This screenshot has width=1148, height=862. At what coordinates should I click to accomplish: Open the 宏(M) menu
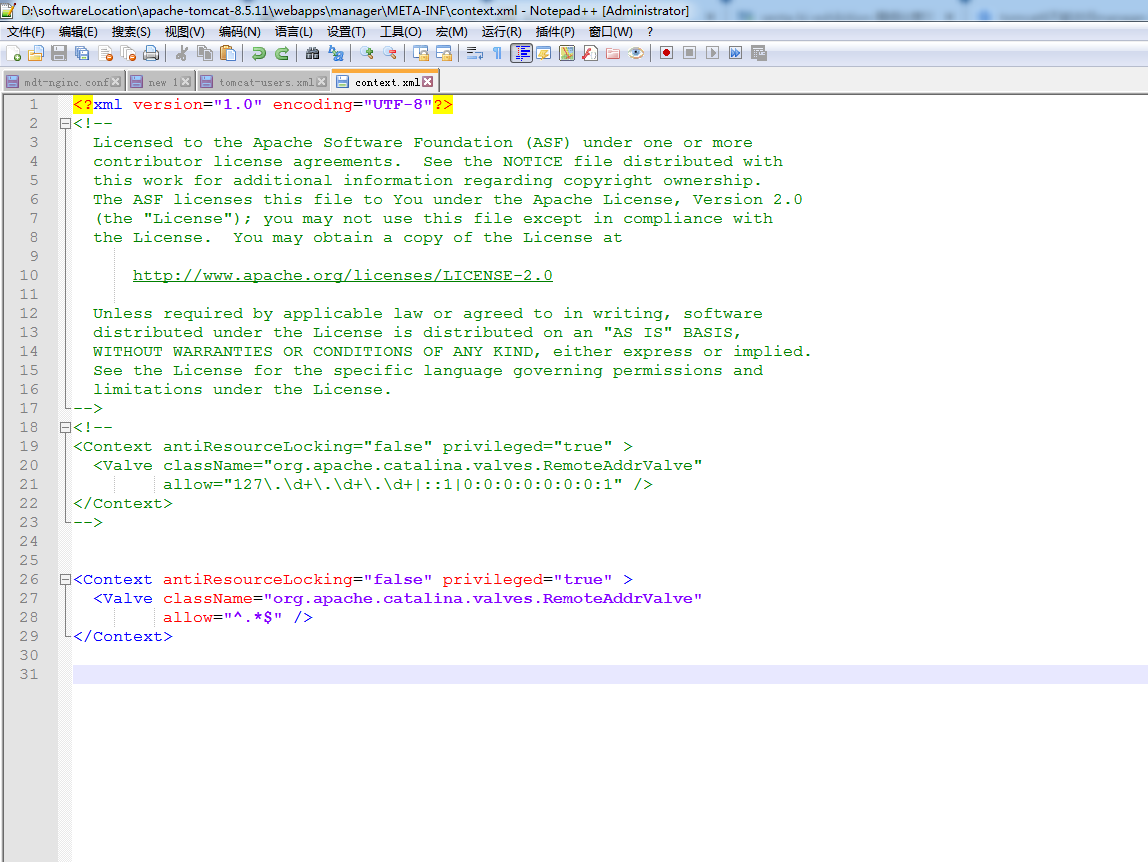[452, 31]
